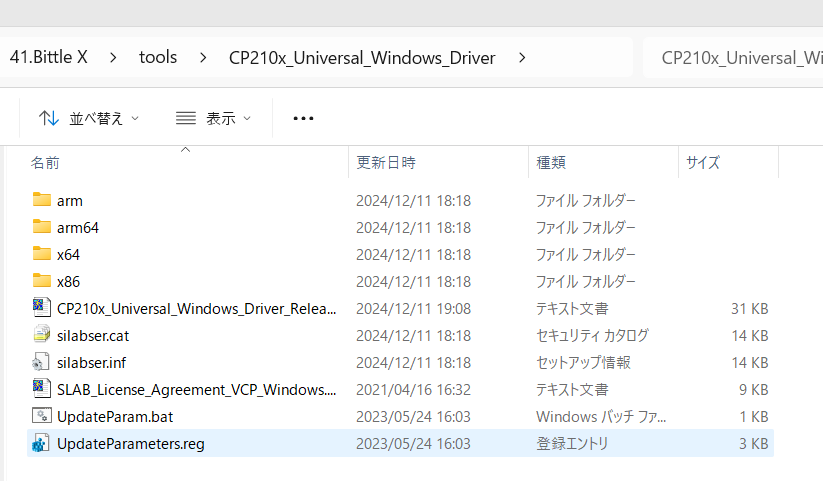The height and width of the screenshot is (481, 823).
Task: Expand chevron after CP210x_Universal_Windows_Driver breadcrumb
Action: [522, 57]
